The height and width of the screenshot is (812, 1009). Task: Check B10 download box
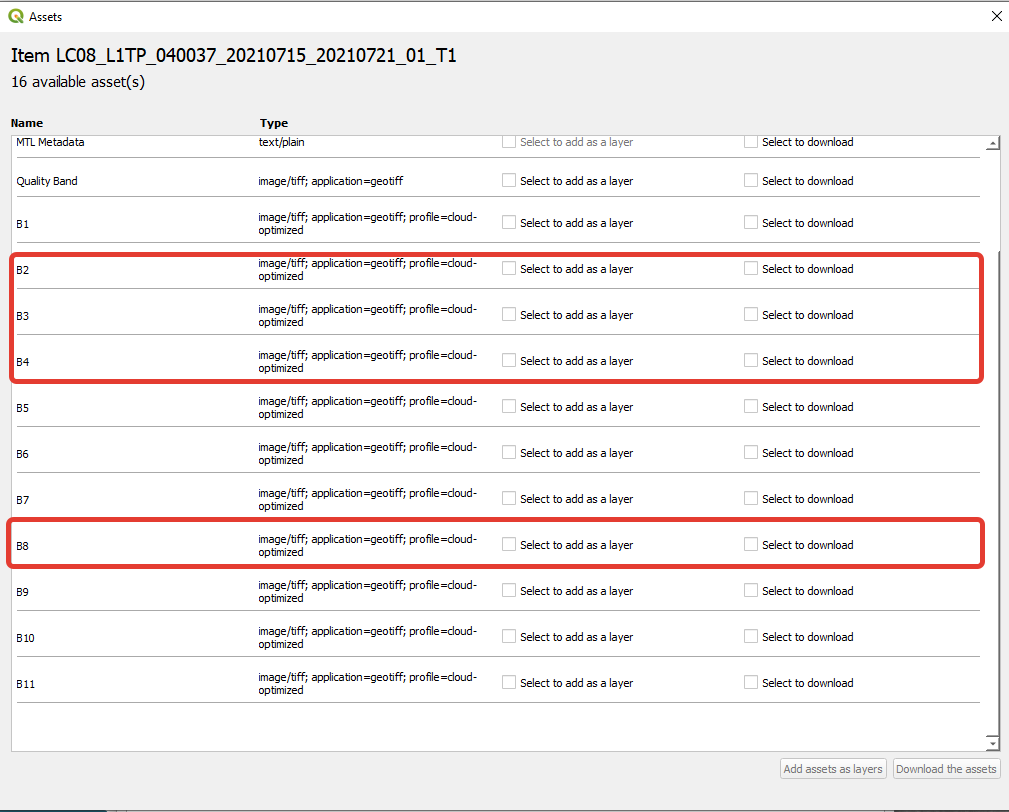[x=750, y=637]
